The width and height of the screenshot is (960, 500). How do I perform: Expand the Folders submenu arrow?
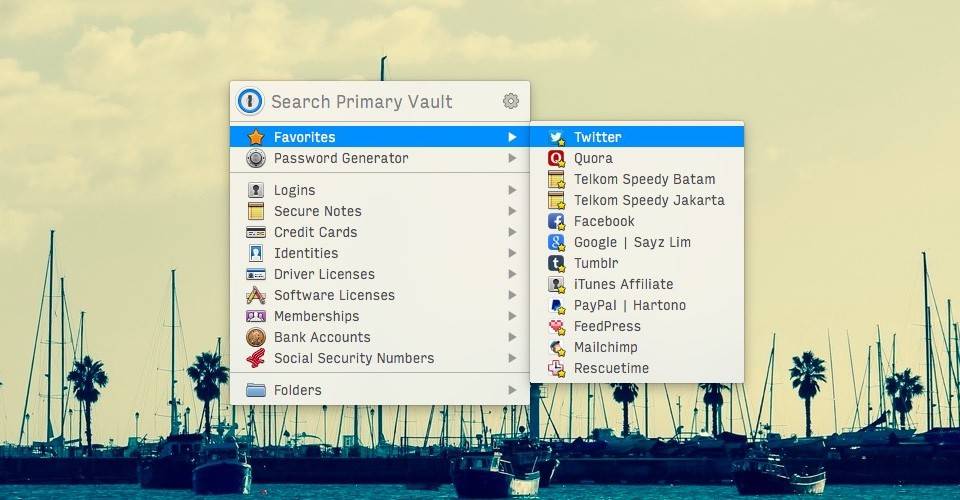512,390
